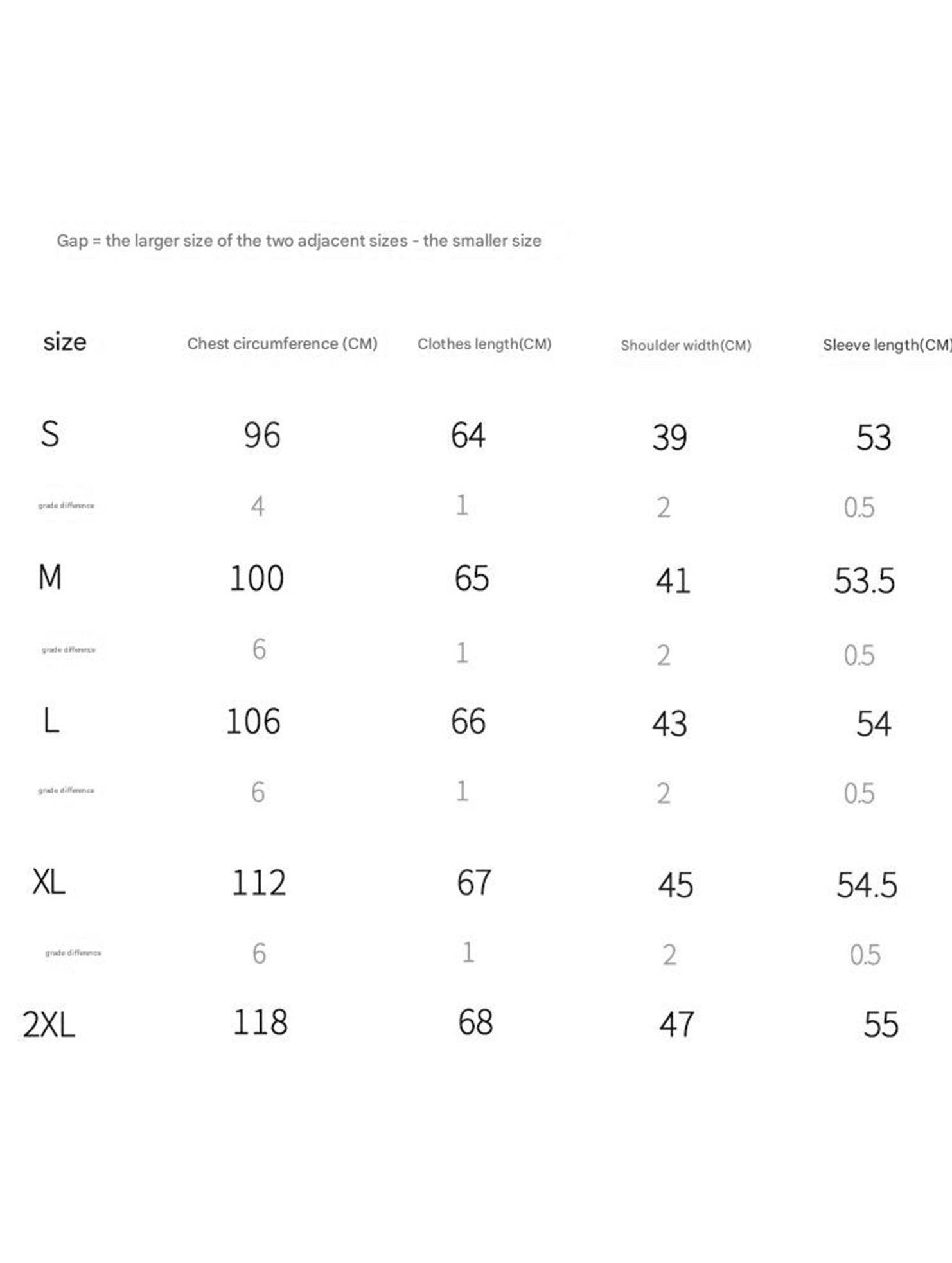Select the 2XL size row label

(49, 1024)
